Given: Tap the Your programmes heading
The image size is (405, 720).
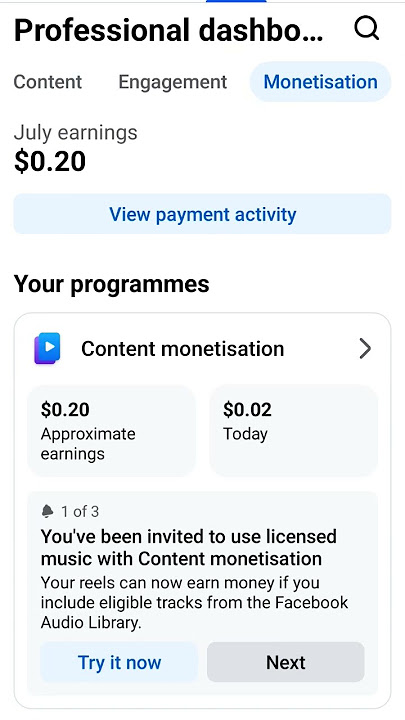Looking at the screenshot, I should [x=112, y=284].
